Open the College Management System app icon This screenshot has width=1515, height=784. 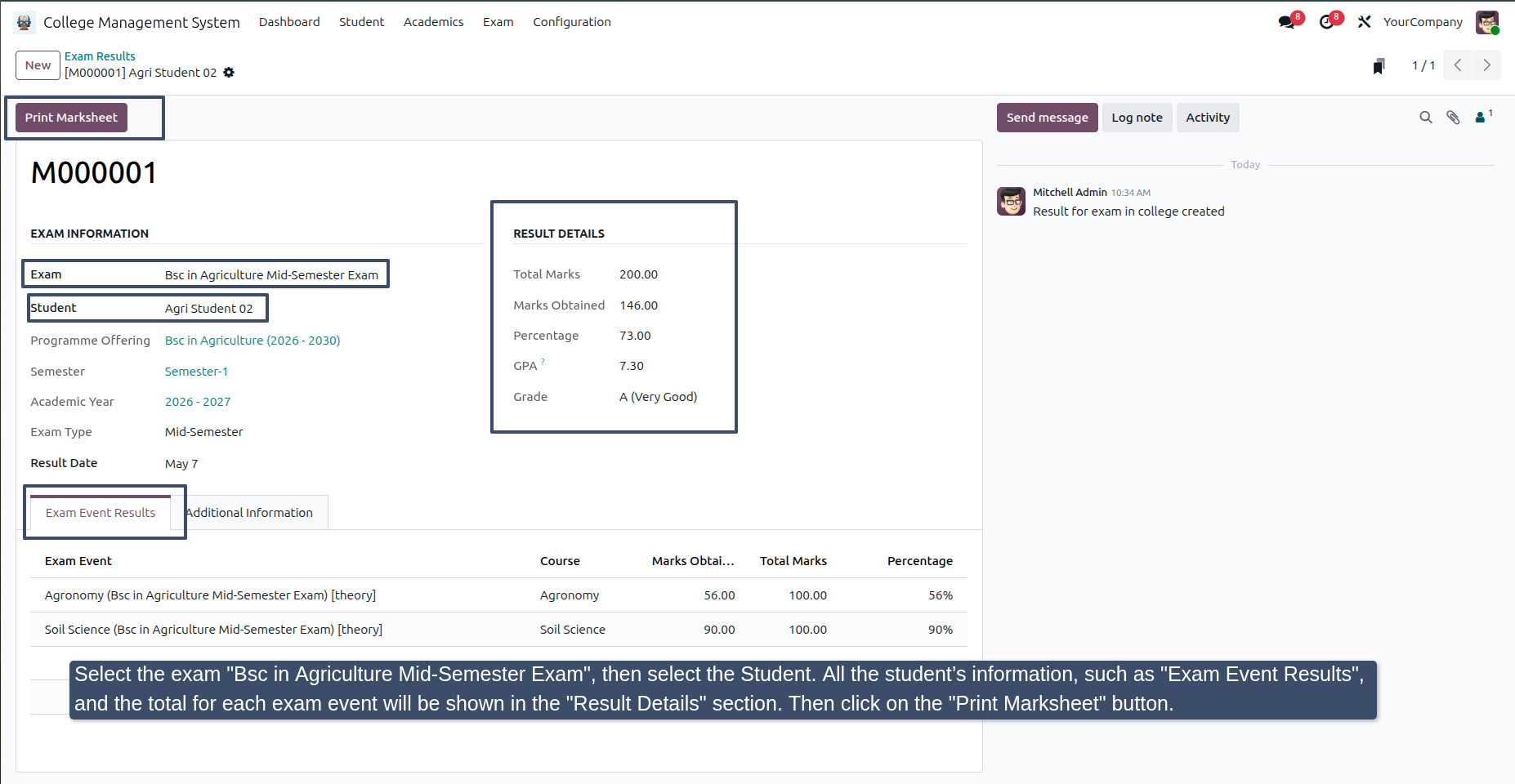tap(24, 22)
